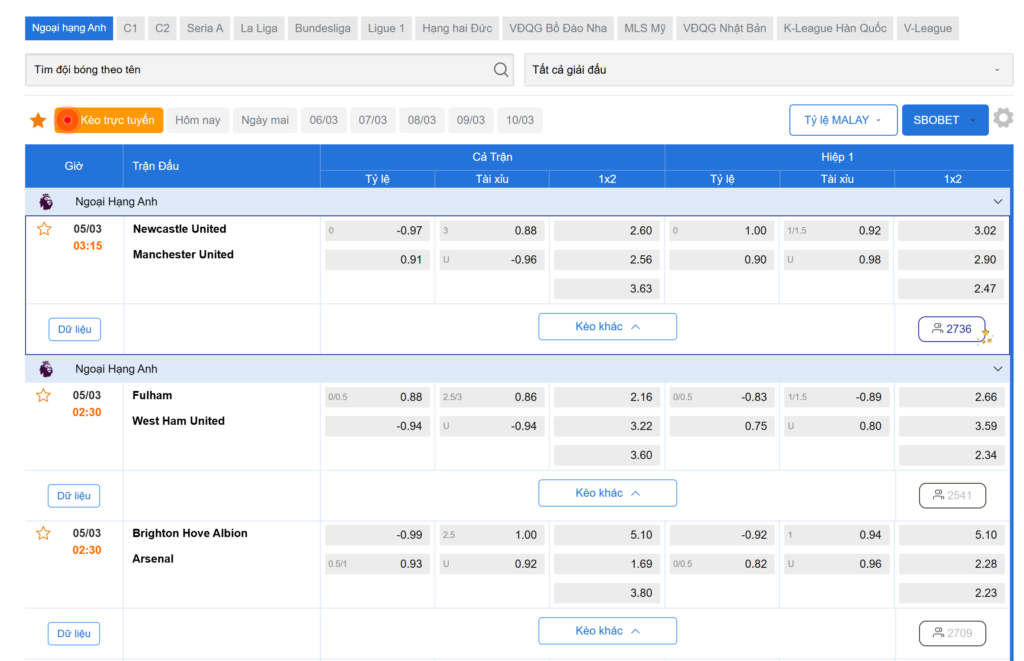This screenshot has width=1024, height=661.
Task: Open the VĐQG Nhật Bản tab
Action: click(x=724, y=28)
